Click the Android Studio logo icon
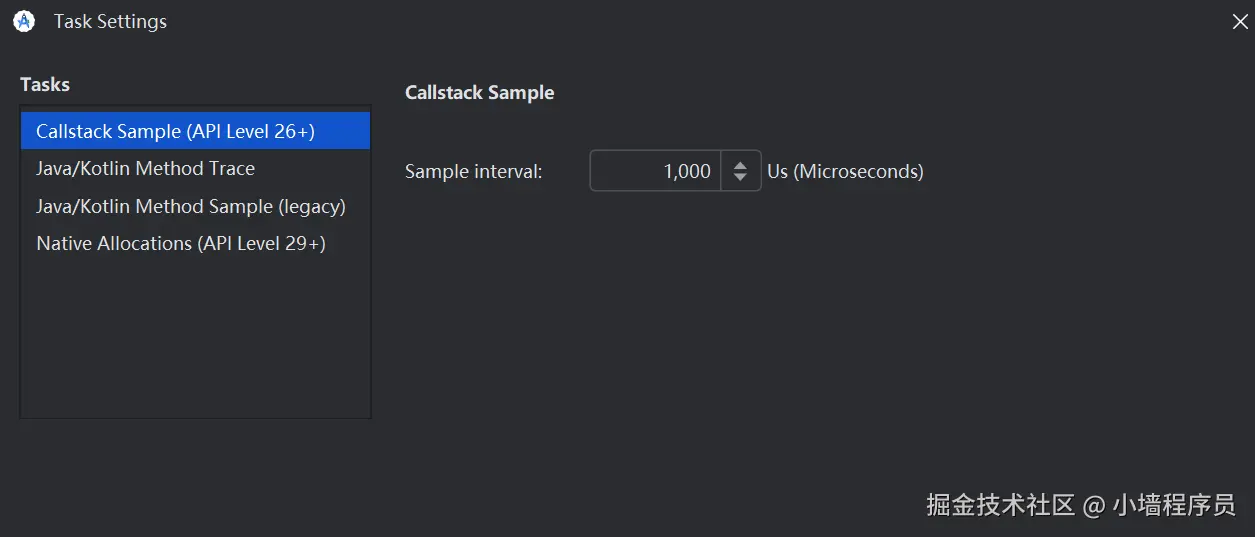This screenshot has height=537, width=1255. (24, 21)
